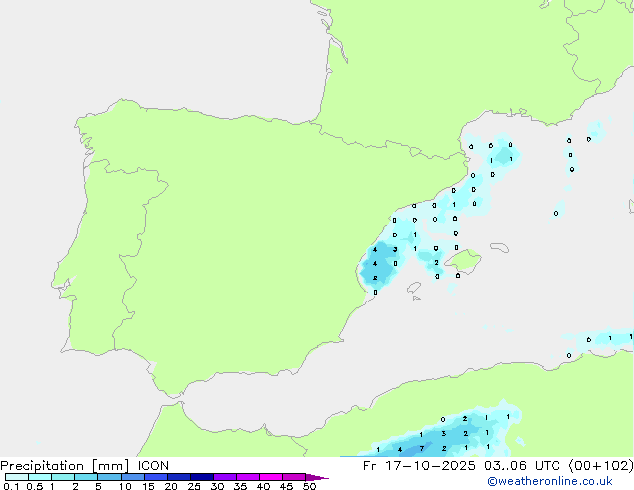
Task: Click the 25 to 30 navy legend swatch
Action: pos(201,477)
